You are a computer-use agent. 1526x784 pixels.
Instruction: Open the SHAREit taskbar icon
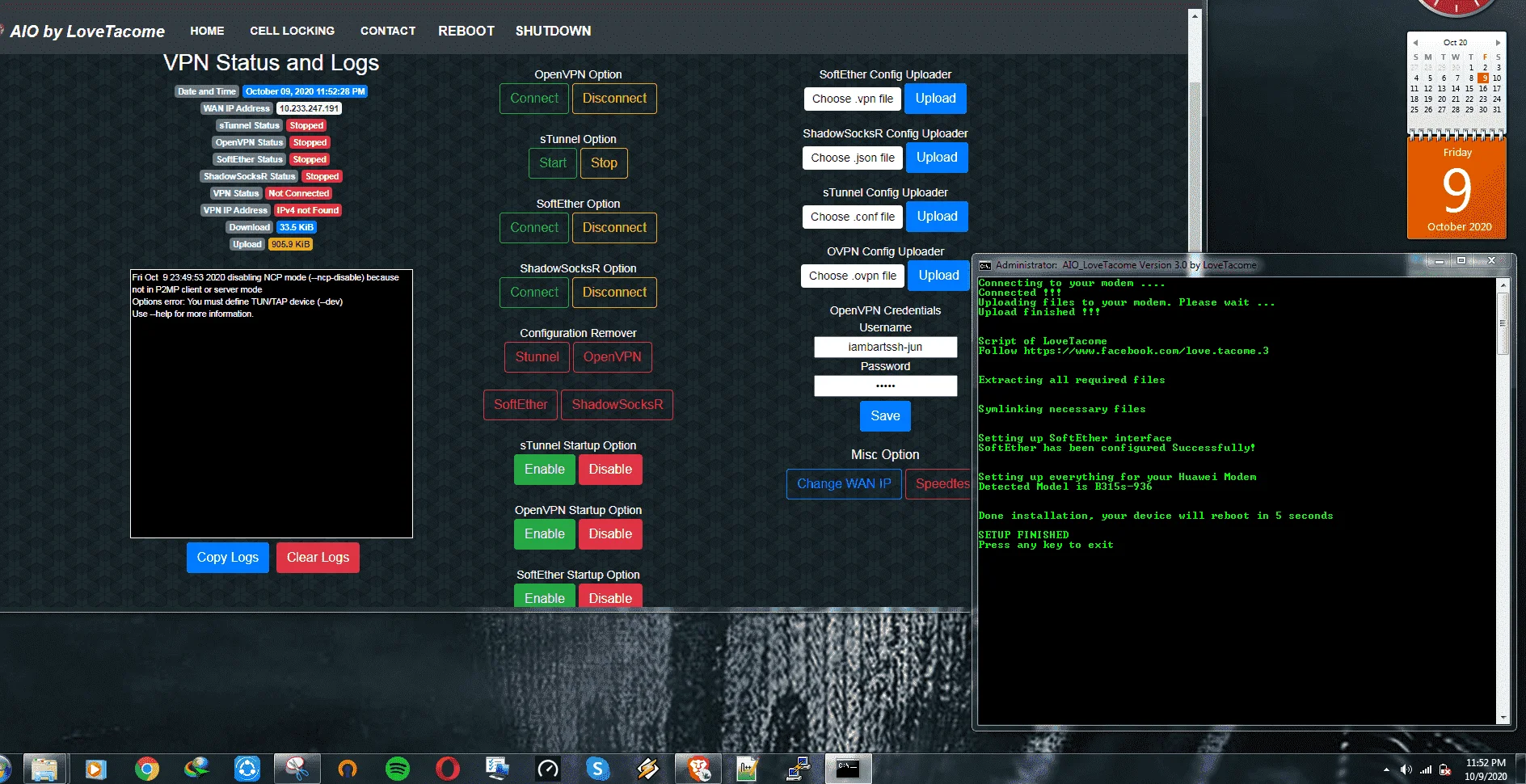click(x=247, y=769)
